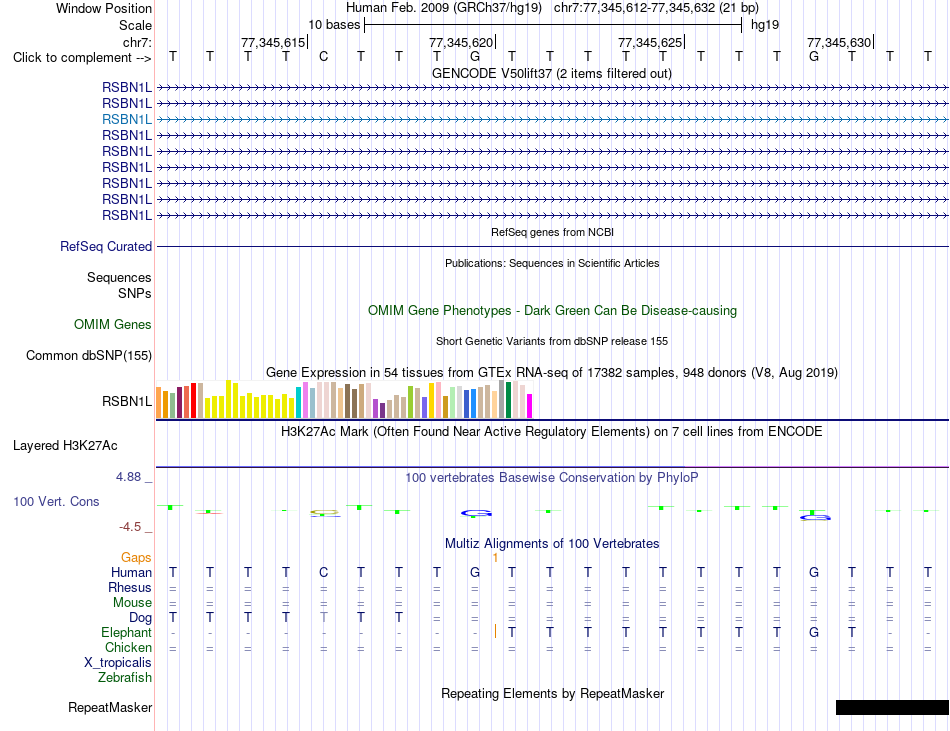Click the '10 bases' scale bar label

click(334, 25)
